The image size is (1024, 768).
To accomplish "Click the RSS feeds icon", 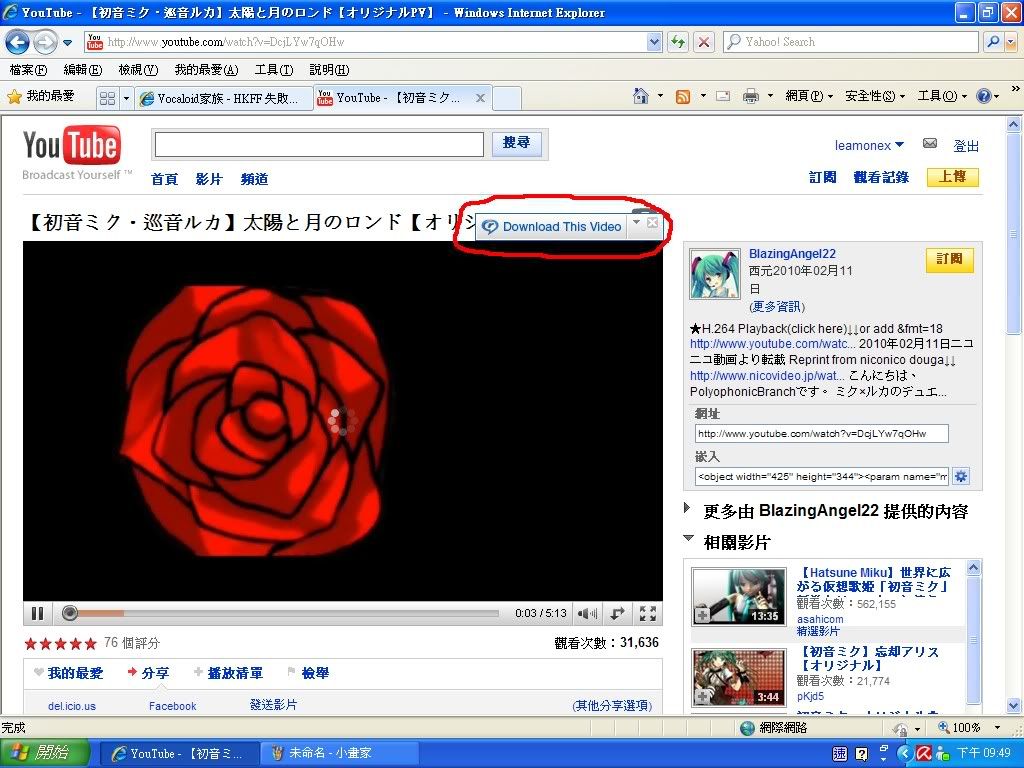I will (x=683, y=97).
